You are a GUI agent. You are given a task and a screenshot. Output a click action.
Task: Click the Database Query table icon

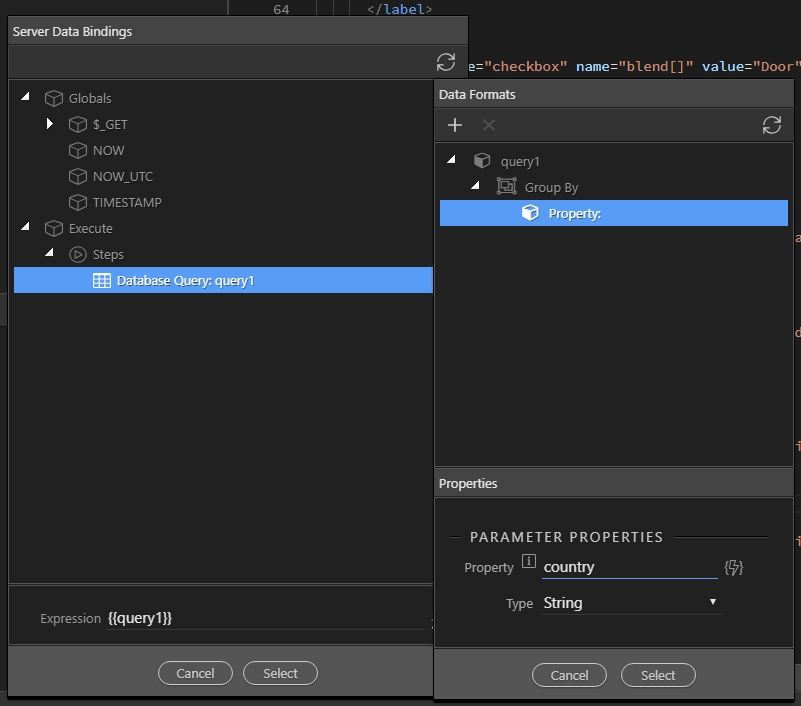(102, 281)
